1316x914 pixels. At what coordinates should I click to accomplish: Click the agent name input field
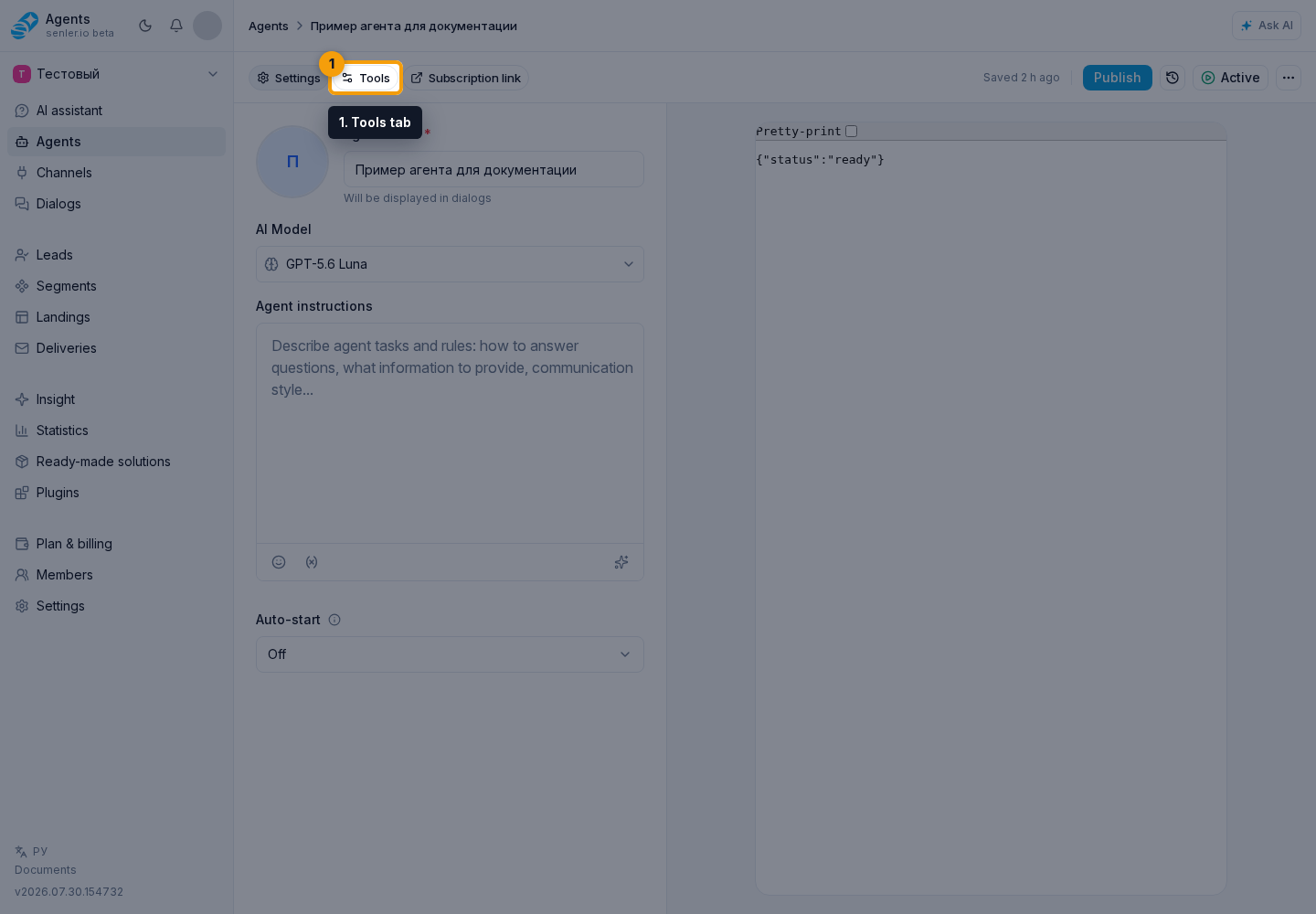(493, 169)
